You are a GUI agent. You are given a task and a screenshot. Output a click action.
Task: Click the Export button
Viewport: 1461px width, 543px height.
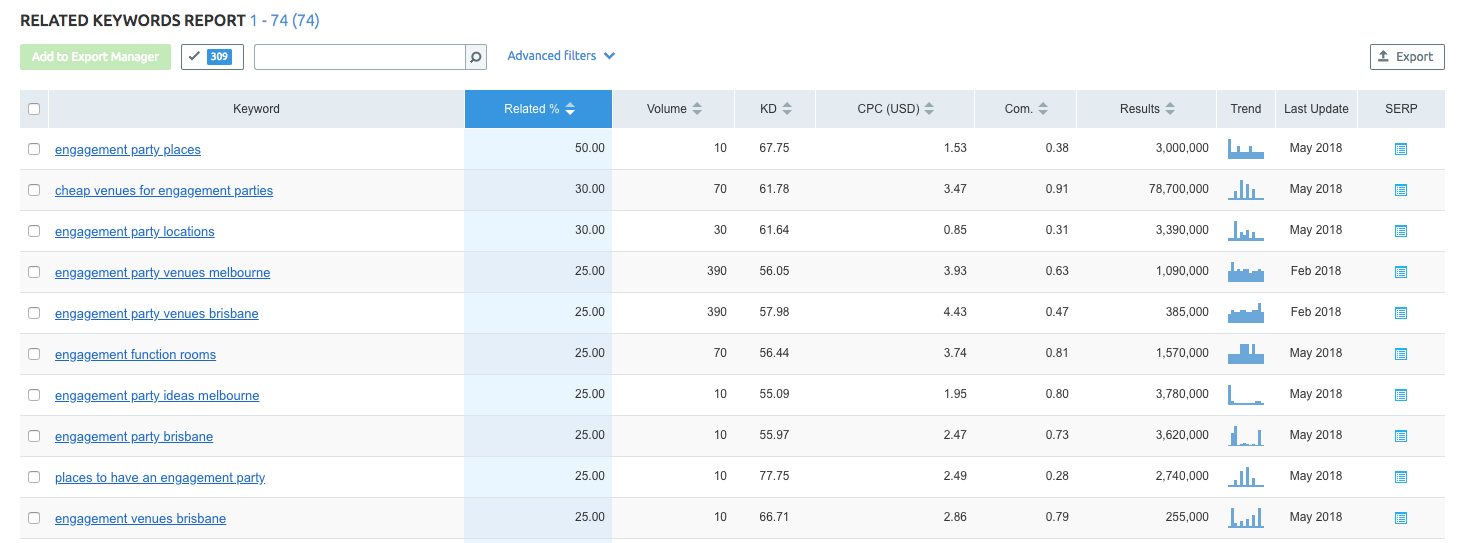coord(1407,57)
